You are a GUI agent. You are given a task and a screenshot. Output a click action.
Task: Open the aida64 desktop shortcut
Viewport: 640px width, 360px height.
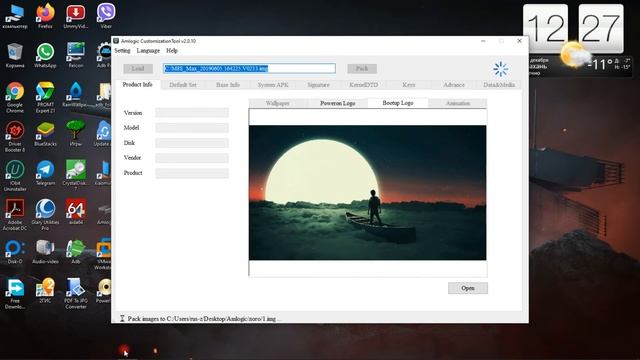pyautogui.click(x=76, y=212)
